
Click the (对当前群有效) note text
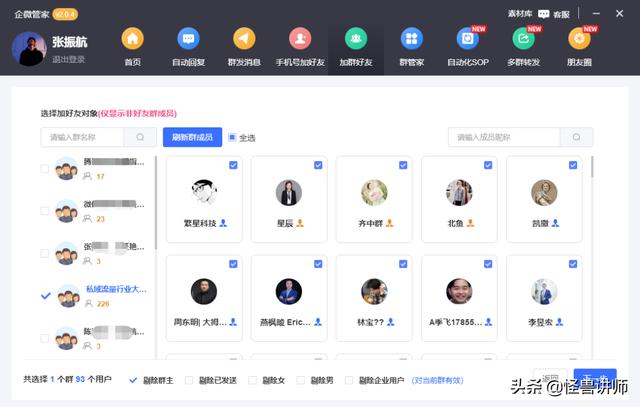pos(437,380)
